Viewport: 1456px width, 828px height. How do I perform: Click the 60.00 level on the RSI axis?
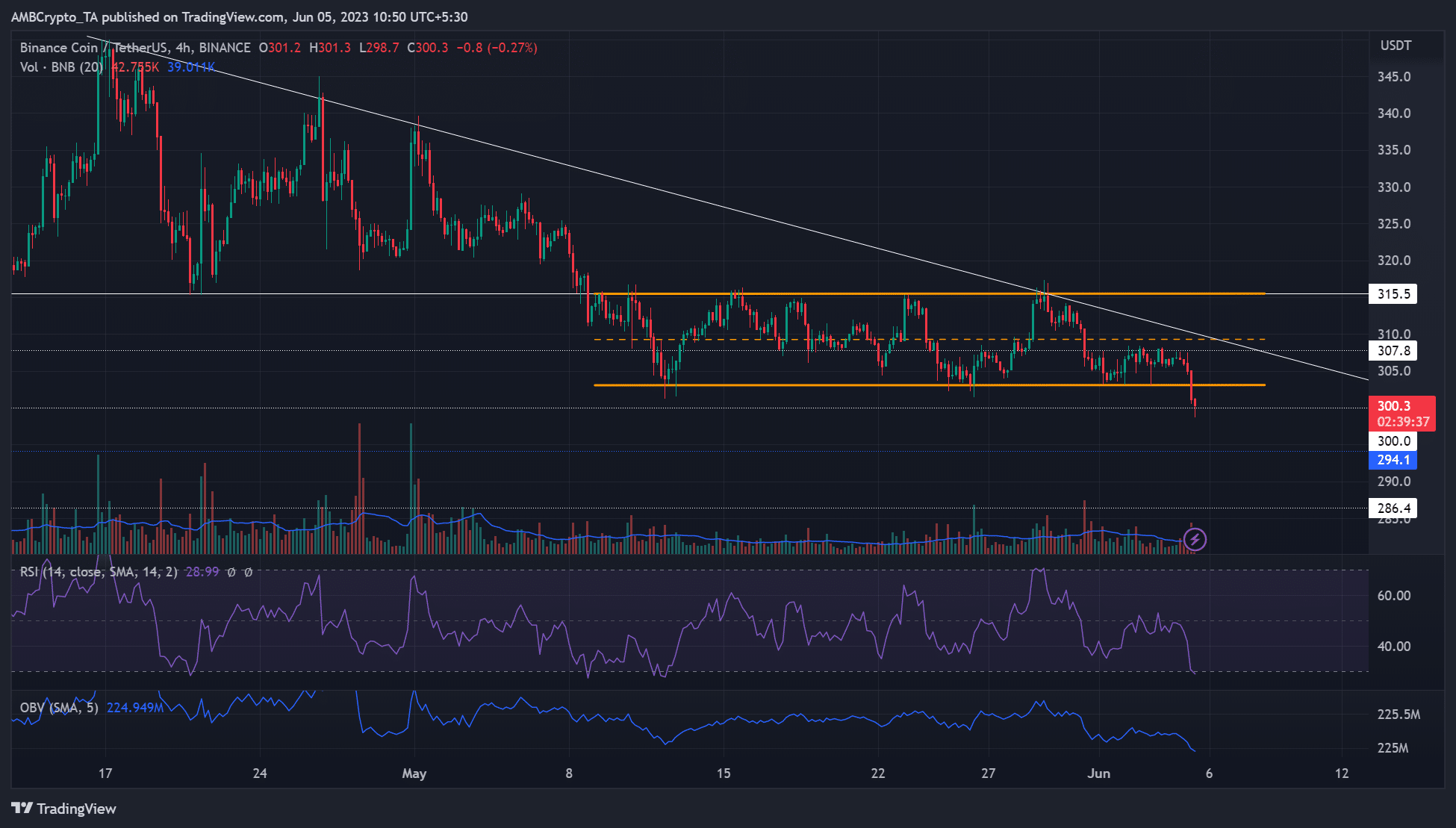pyautogui.click(x=1394, y=596)
